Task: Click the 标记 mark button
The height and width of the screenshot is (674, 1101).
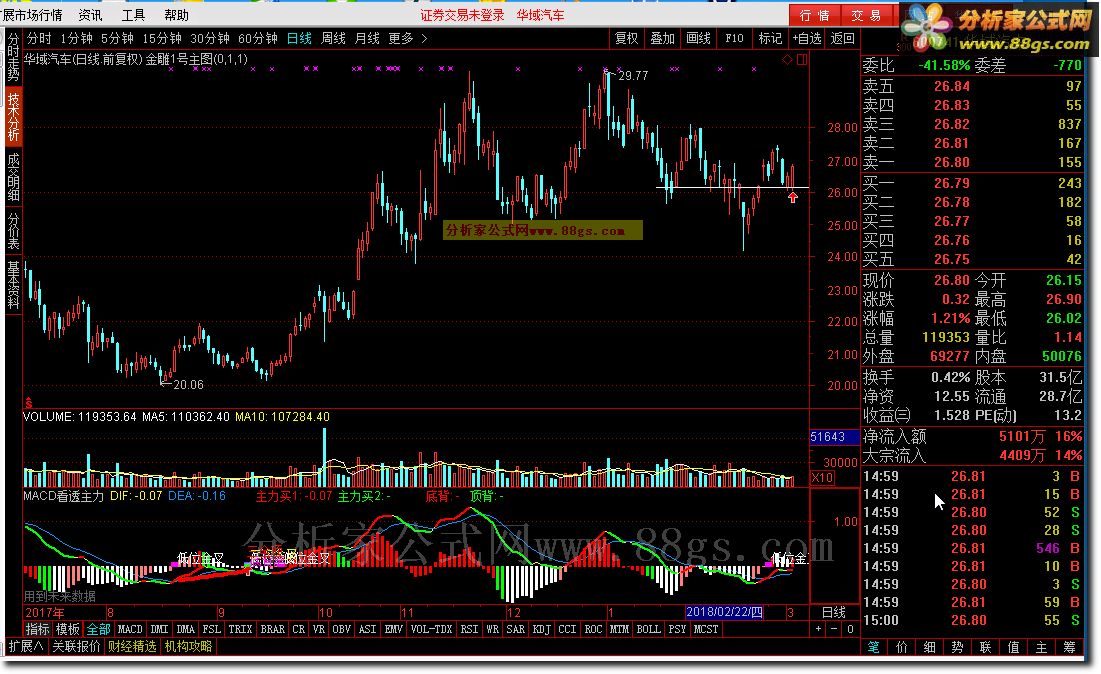Action: coord(770,39)
